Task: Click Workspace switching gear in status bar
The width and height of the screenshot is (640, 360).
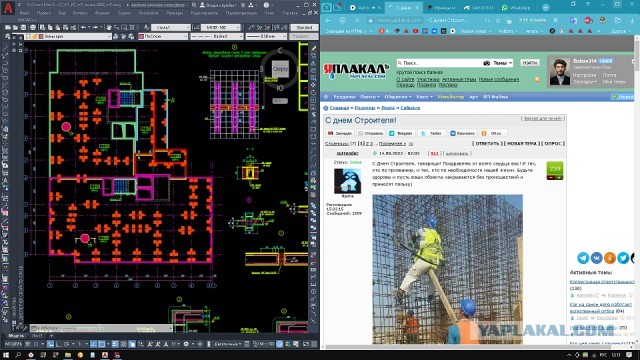Action: tap(186, 344)
